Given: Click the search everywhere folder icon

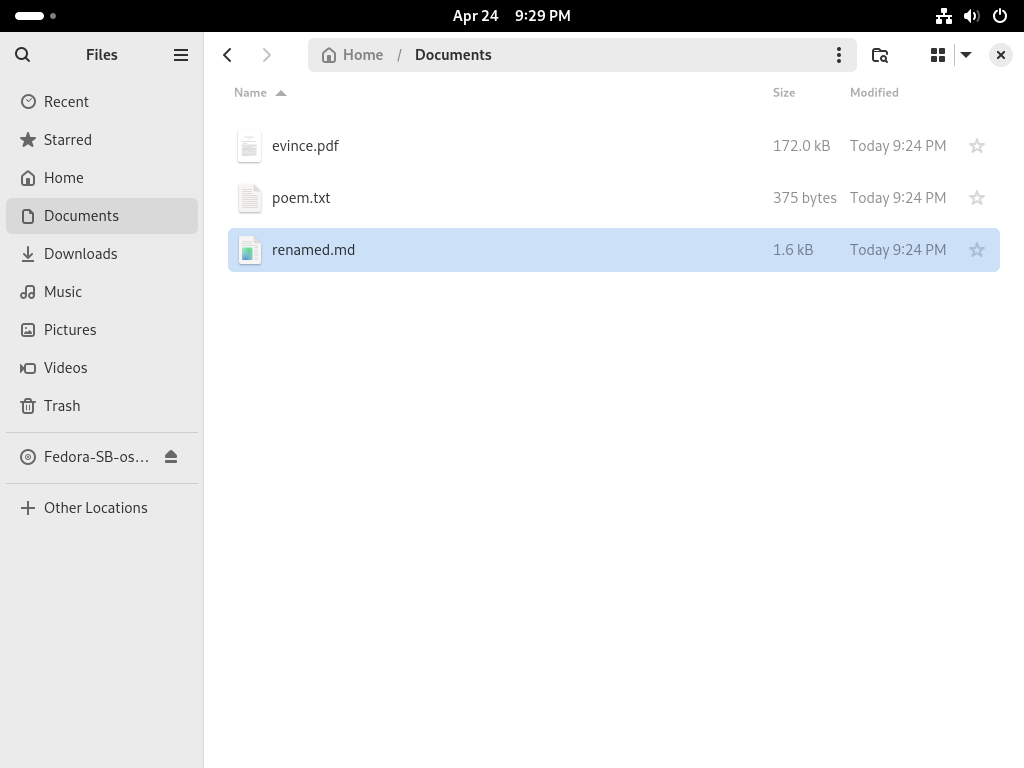Looking at the screenshot, I should point(880,55).
